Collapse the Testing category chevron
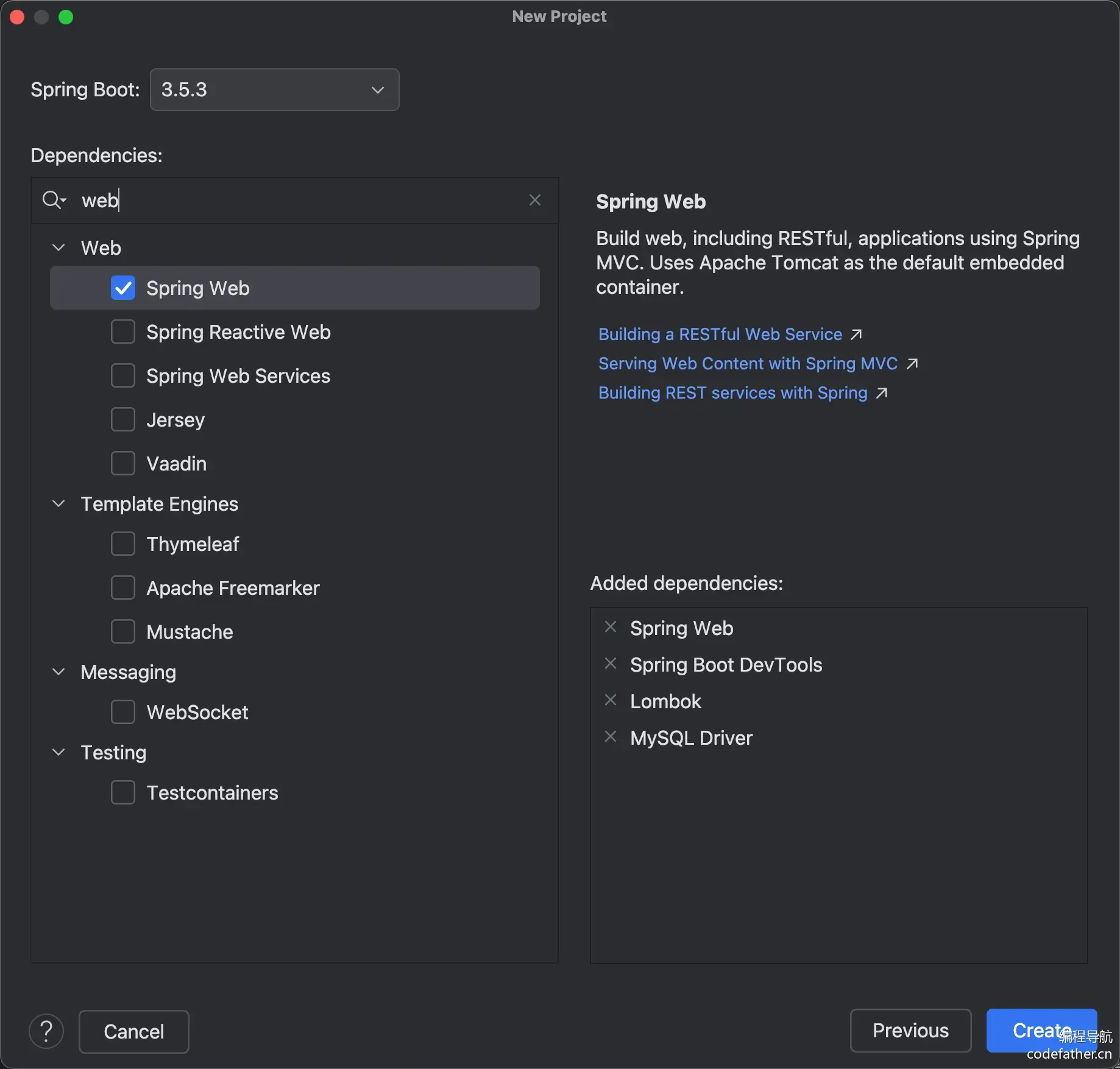 [x=58, y=752]
